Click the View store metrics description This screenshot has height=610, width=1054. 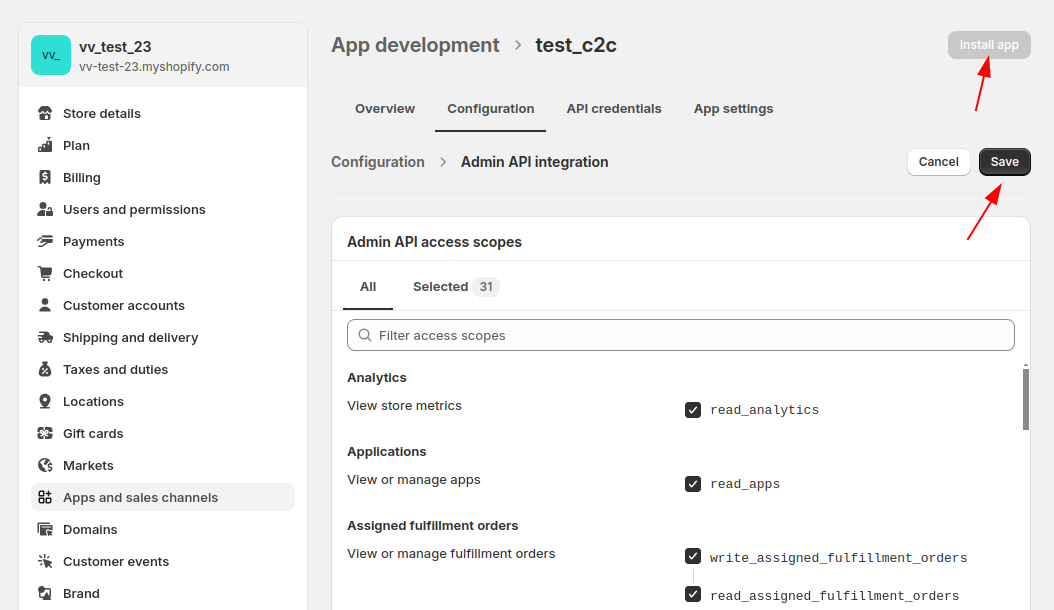[x=404, y=406]
